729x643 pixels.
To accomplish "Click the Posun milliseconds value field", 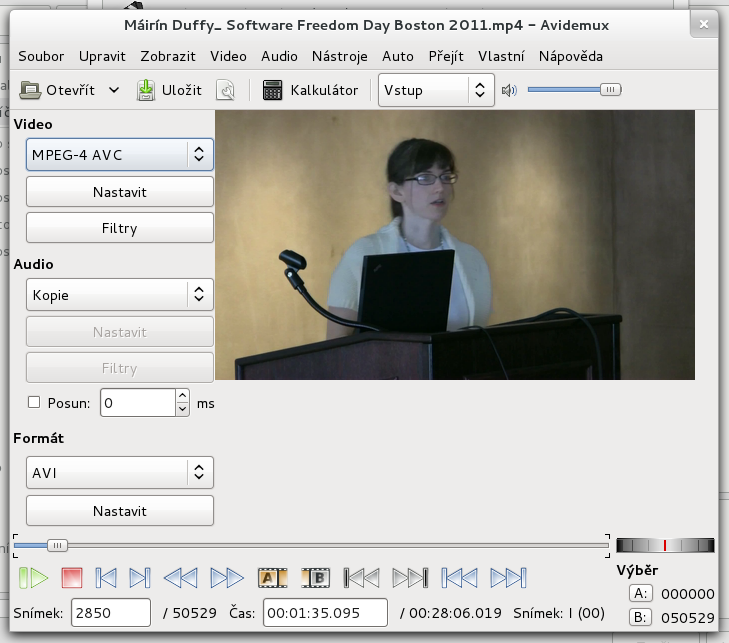I will [138, 403].
